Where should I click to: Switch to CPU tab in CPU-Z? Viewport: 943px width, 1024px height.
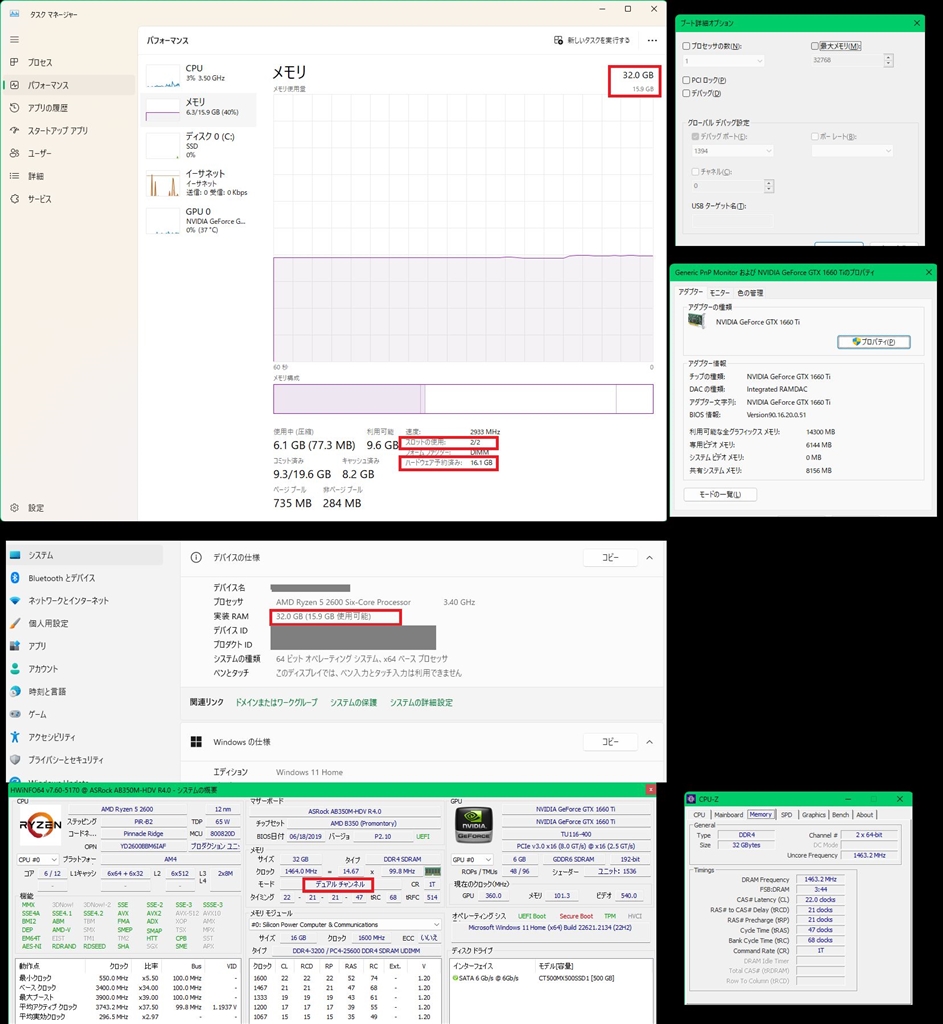[x=699, y=815]
